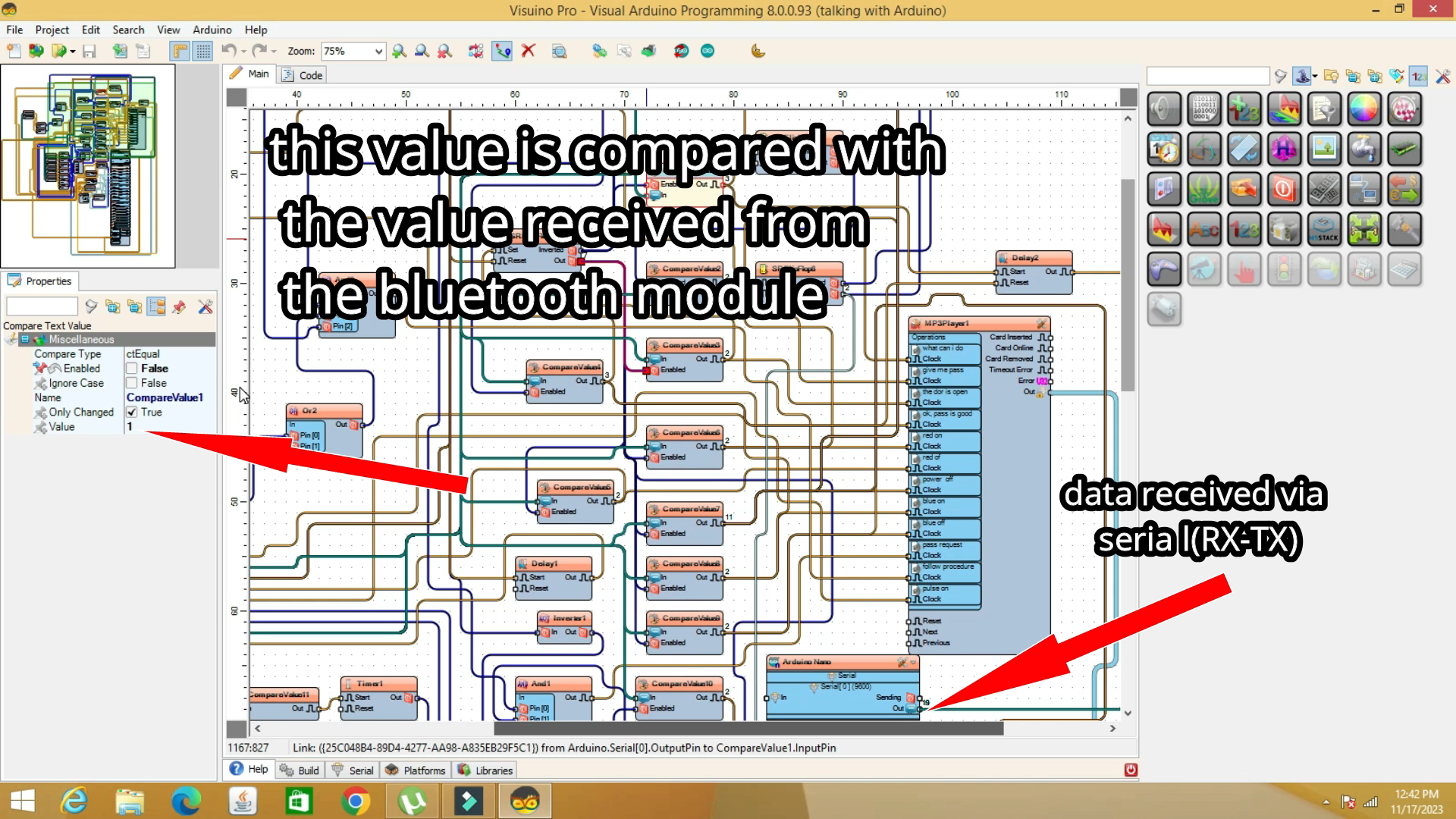The height and width of the screenshot is (819, 1456).
Task: Uncheck the Only Changed property checkbox
Action: 132,413
